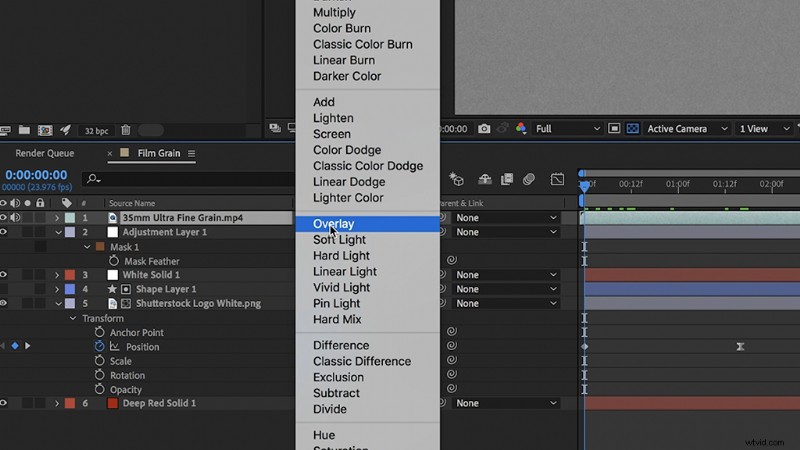The height and width of the screenshot is (450, 800).
Task: Toggle the Mask Feather stopwatch
Action: [114, 261]
